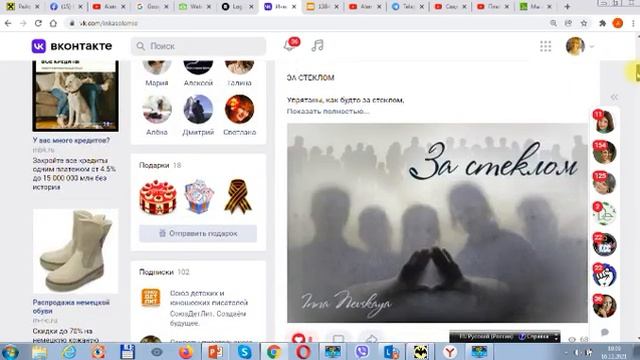Open the music note player icon
The height and width of the screenshot is (360, 640).
coord(318,45)
